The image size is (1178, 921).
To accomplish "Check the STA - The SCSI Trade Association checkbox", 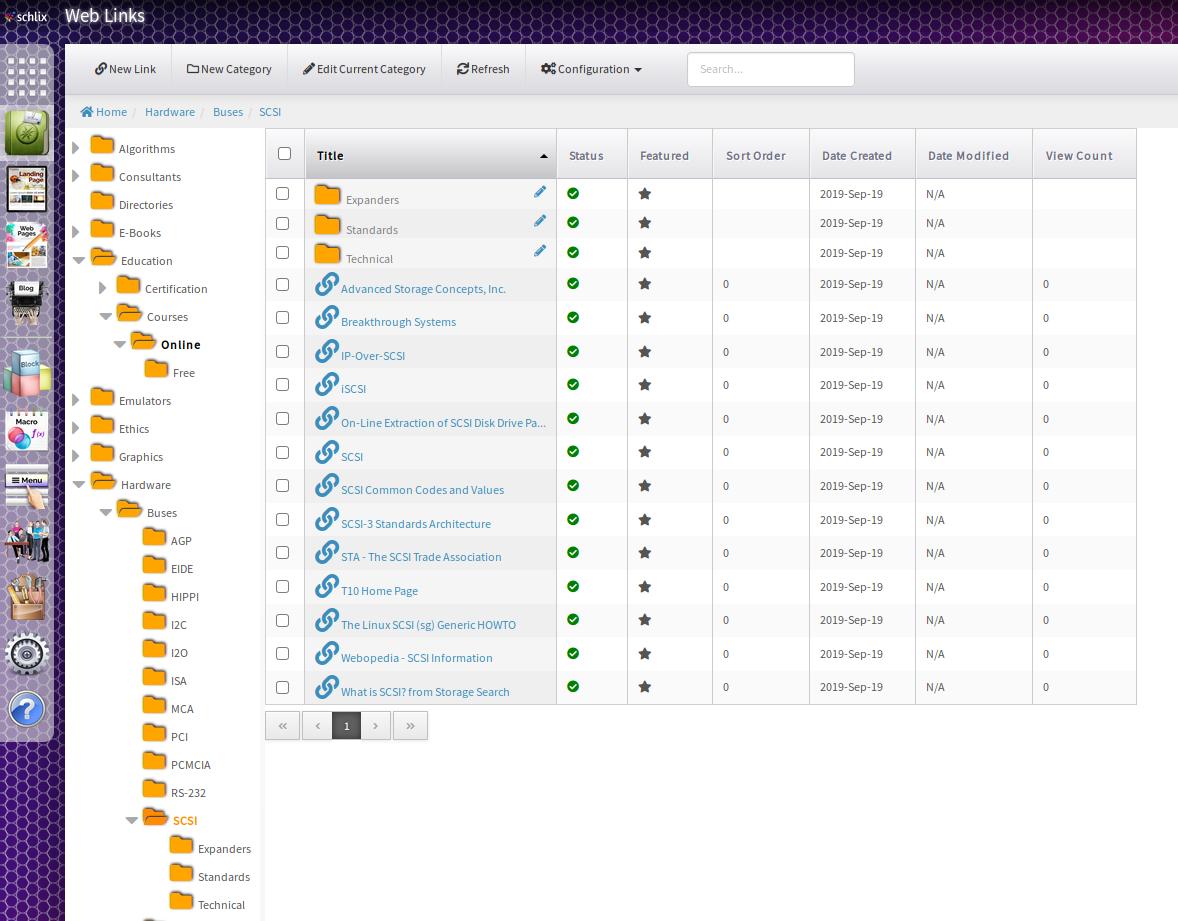I will coord(282,552).
